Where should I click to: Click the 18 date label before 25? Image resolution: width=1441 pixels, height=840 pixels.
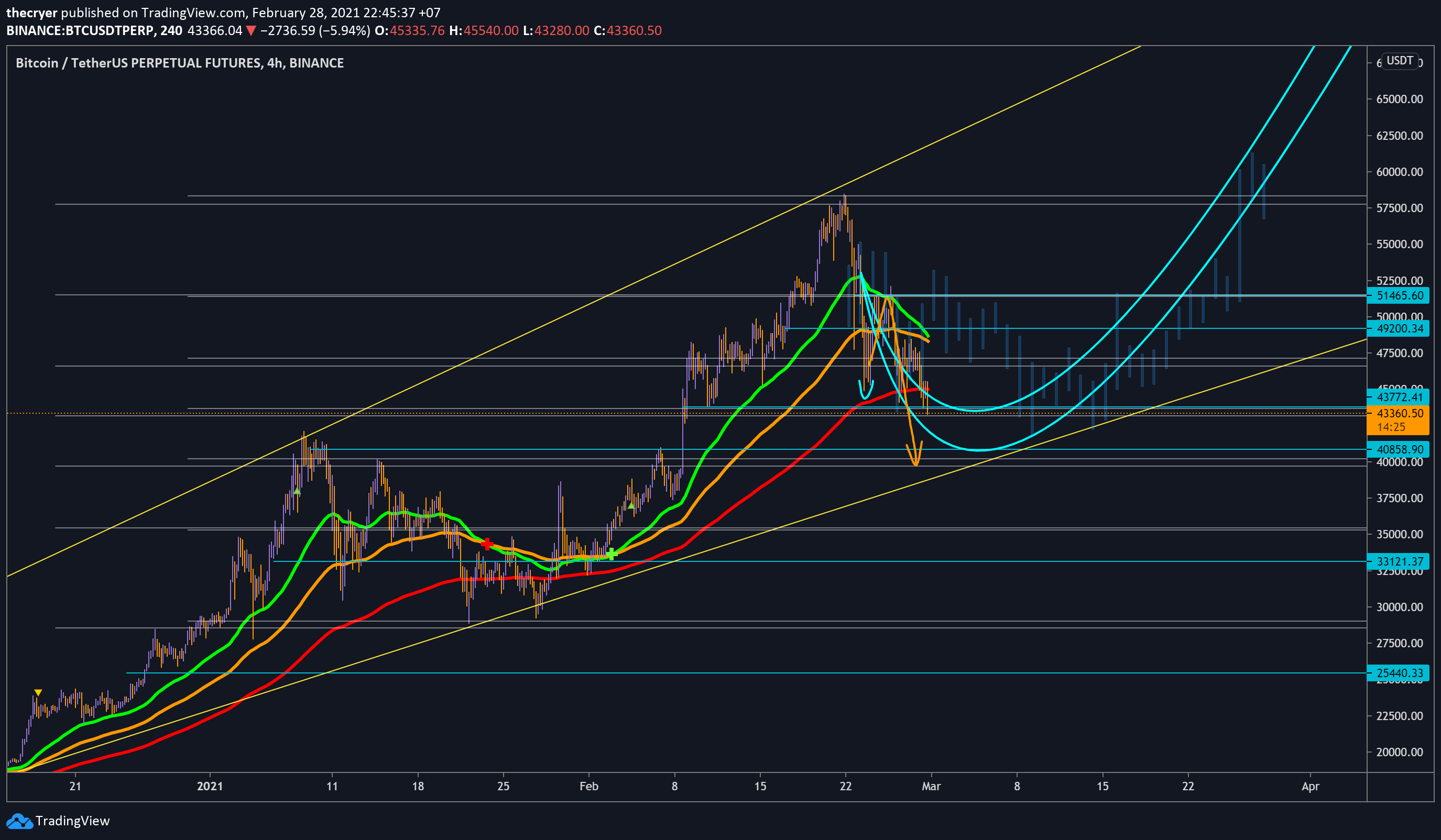(x=418, y=786)
